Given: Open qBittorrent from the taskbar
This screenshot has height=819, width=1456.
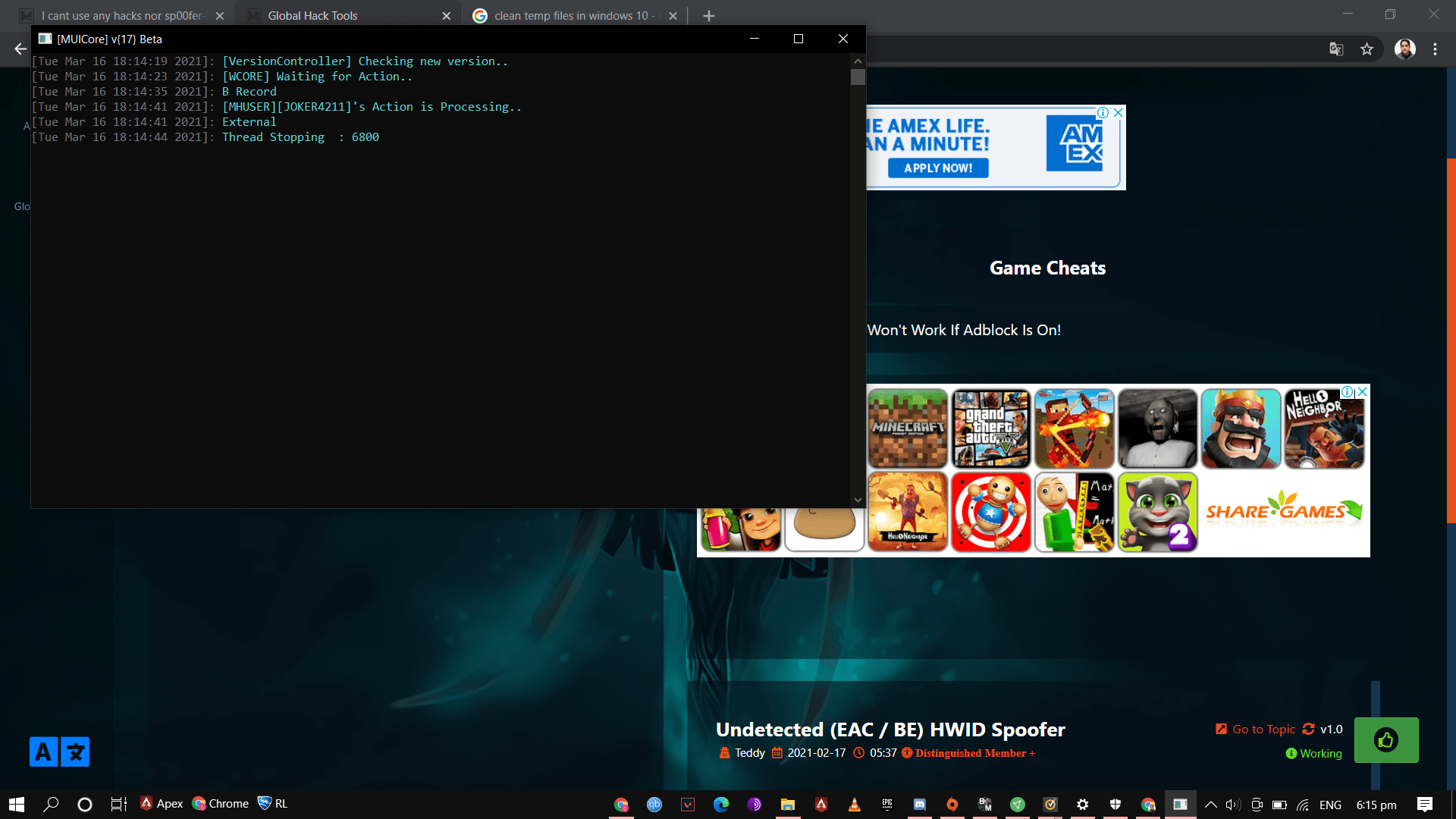Looking at the screenshot, I should click(x=654, y=804).
